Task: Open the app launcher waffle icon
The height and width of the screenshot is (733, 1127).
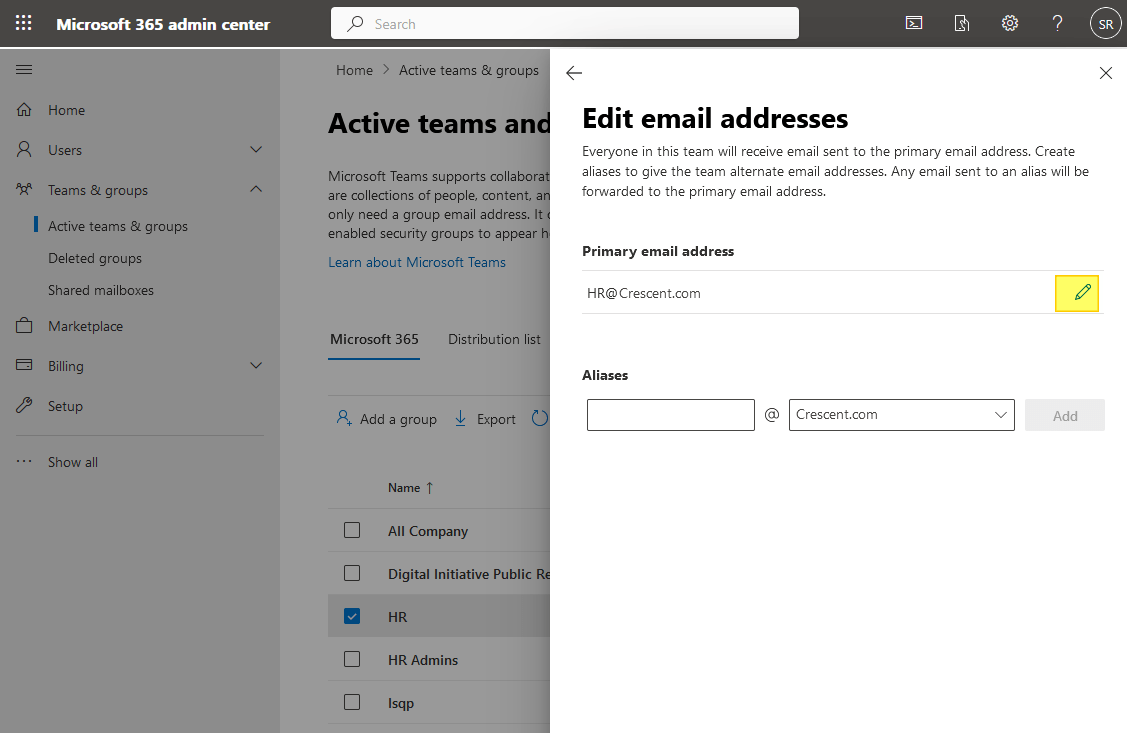Action: [22, 22]
